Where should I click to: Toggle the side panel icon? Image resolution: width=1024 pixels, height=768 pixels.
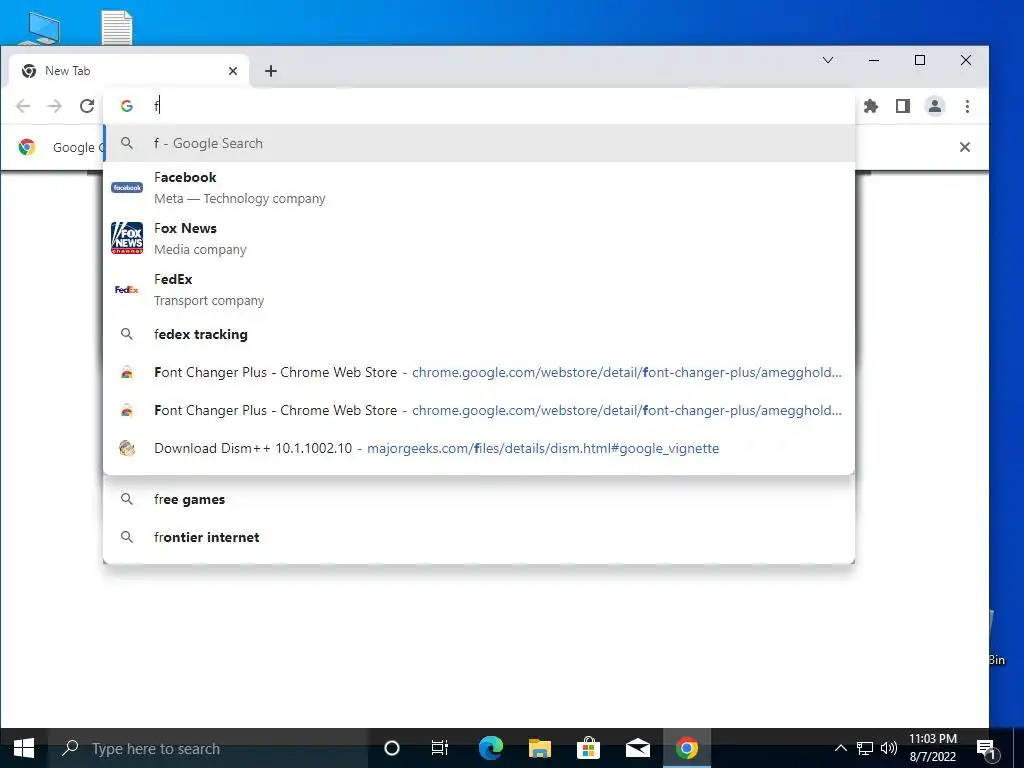tap(903, 106)
